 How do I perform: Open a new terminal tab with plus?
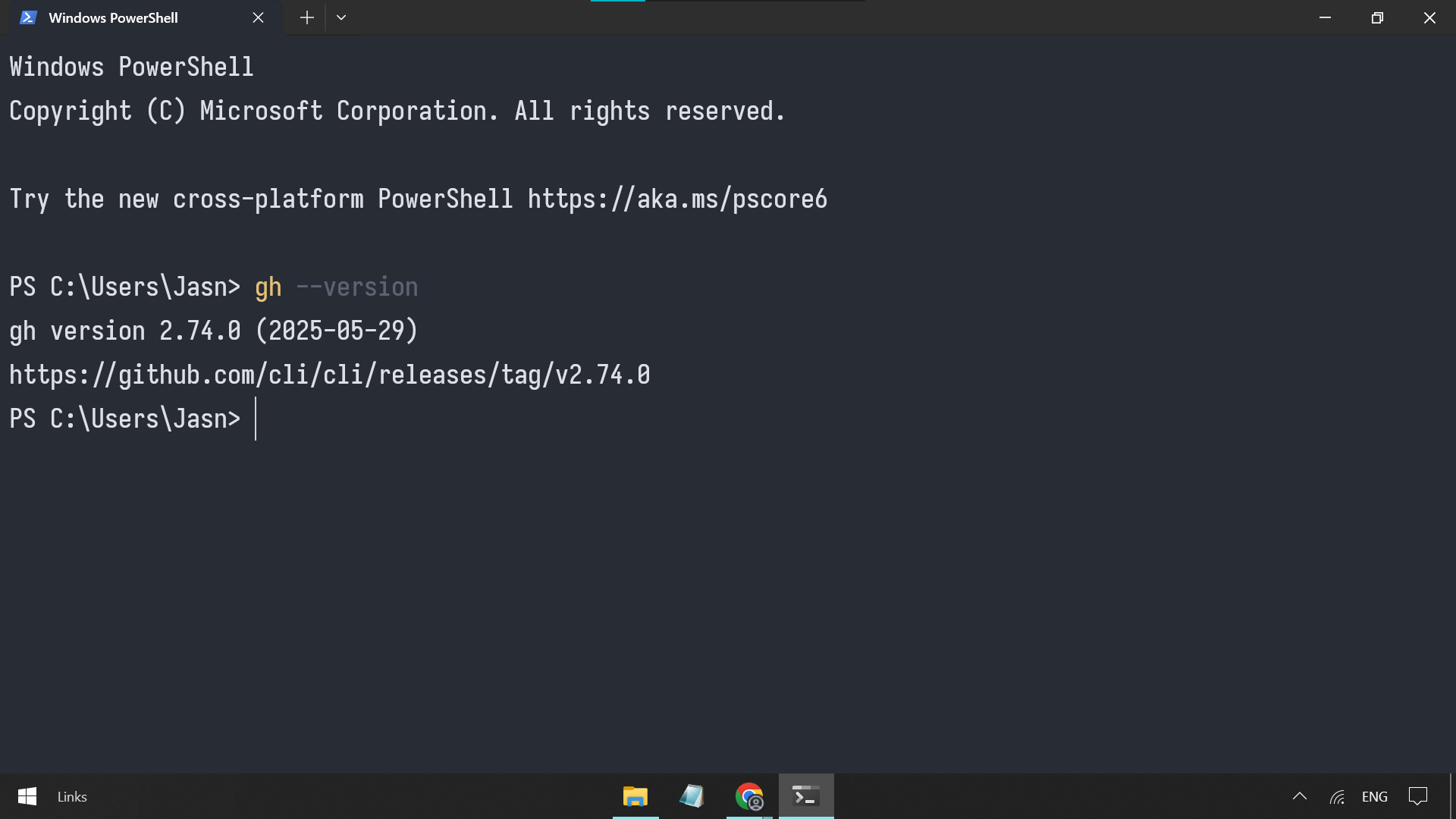[x=306, y=17]
